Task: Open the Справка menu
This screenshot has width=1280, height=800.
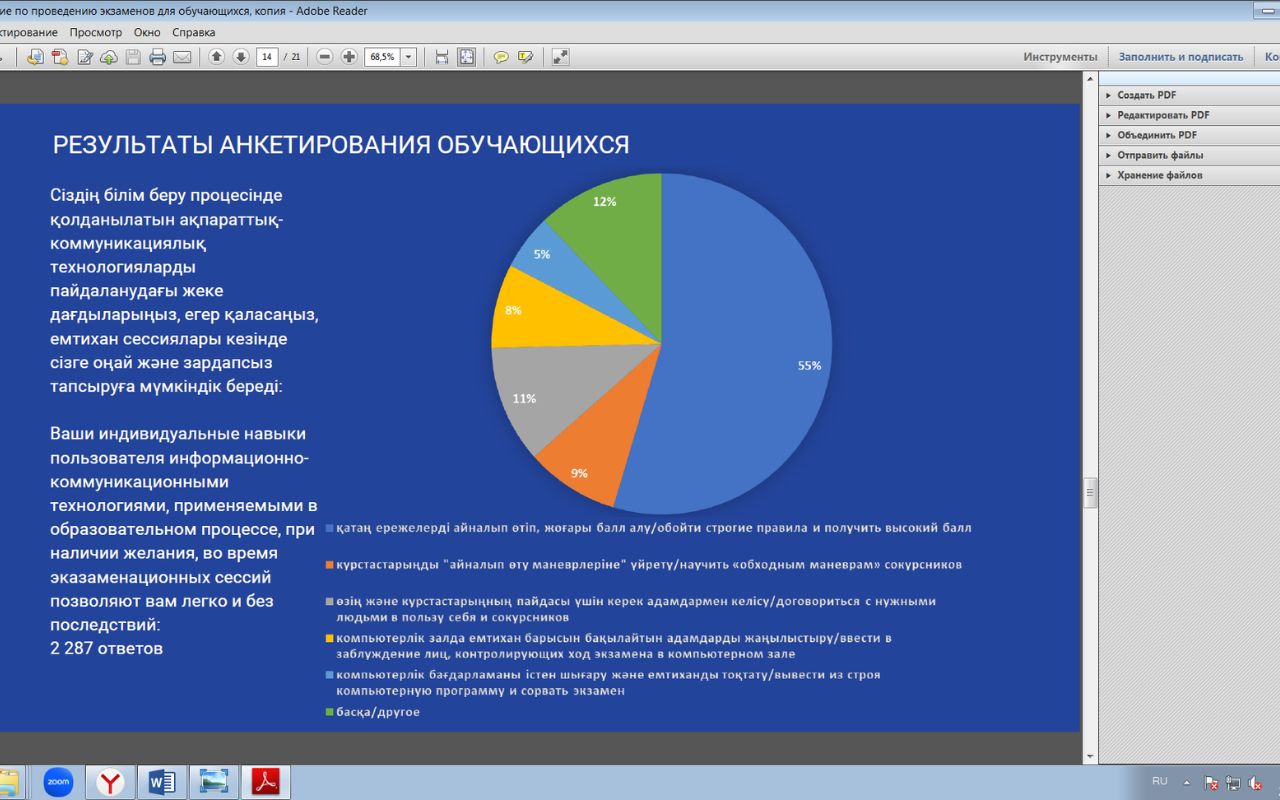Action: [x=193, y=32]
